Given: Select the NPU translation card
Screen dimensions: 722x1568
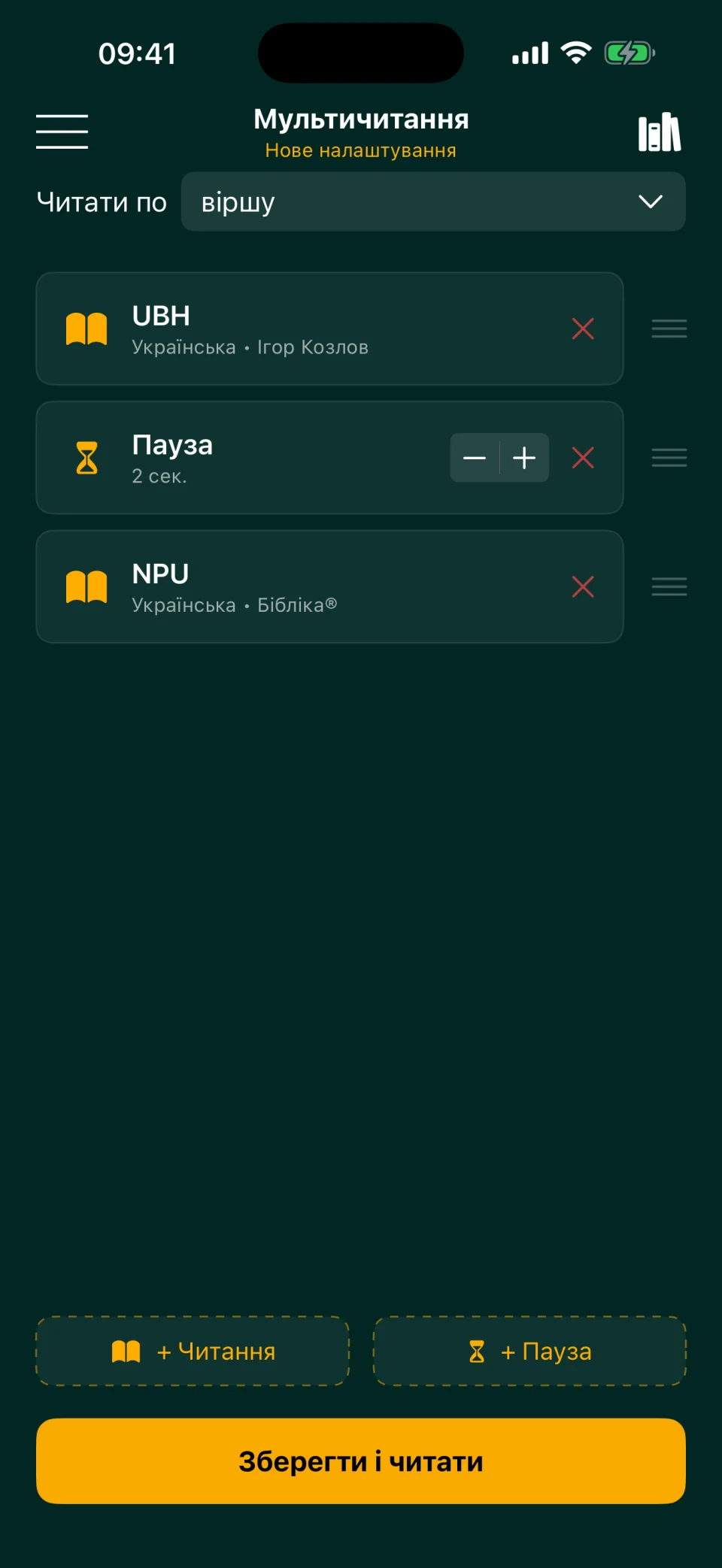Looking at the screenshot, I should click(x=329, y=586).
